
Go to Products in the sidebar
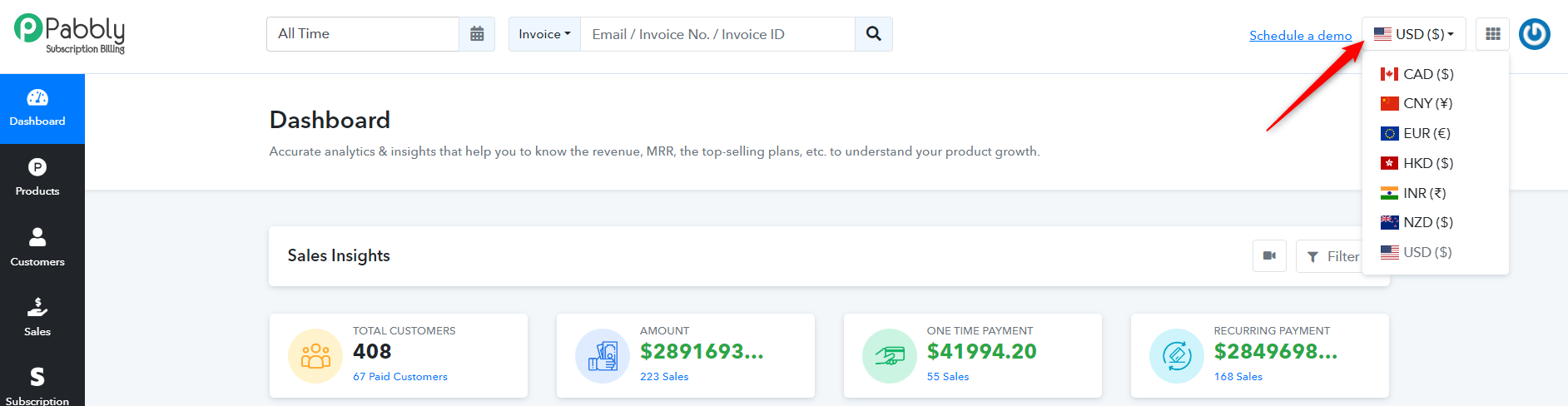37,178
